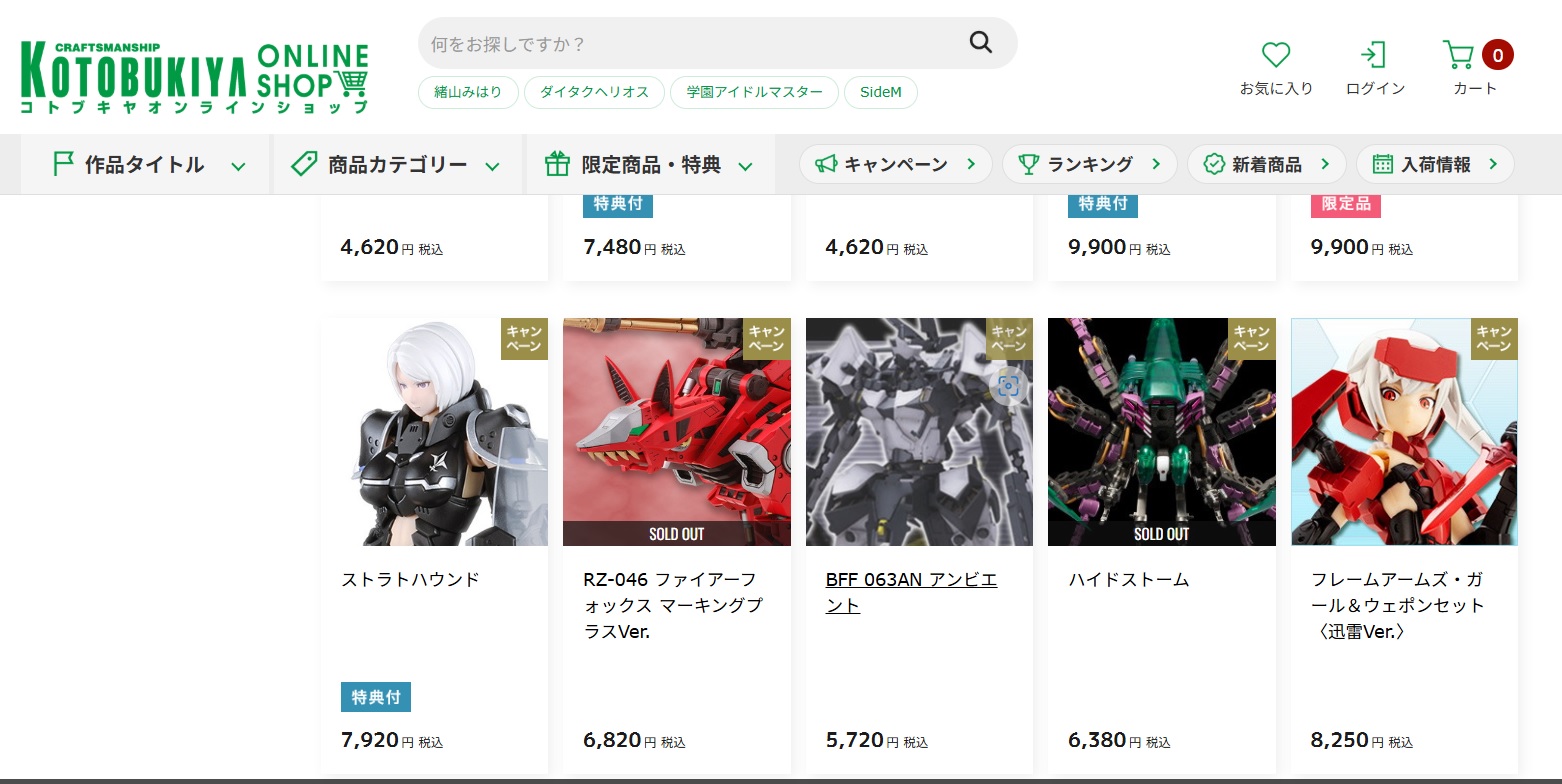Click the image search icon on BFF 063AN
Viewport: 1562px width, 784px height.
pos(1008,385)
